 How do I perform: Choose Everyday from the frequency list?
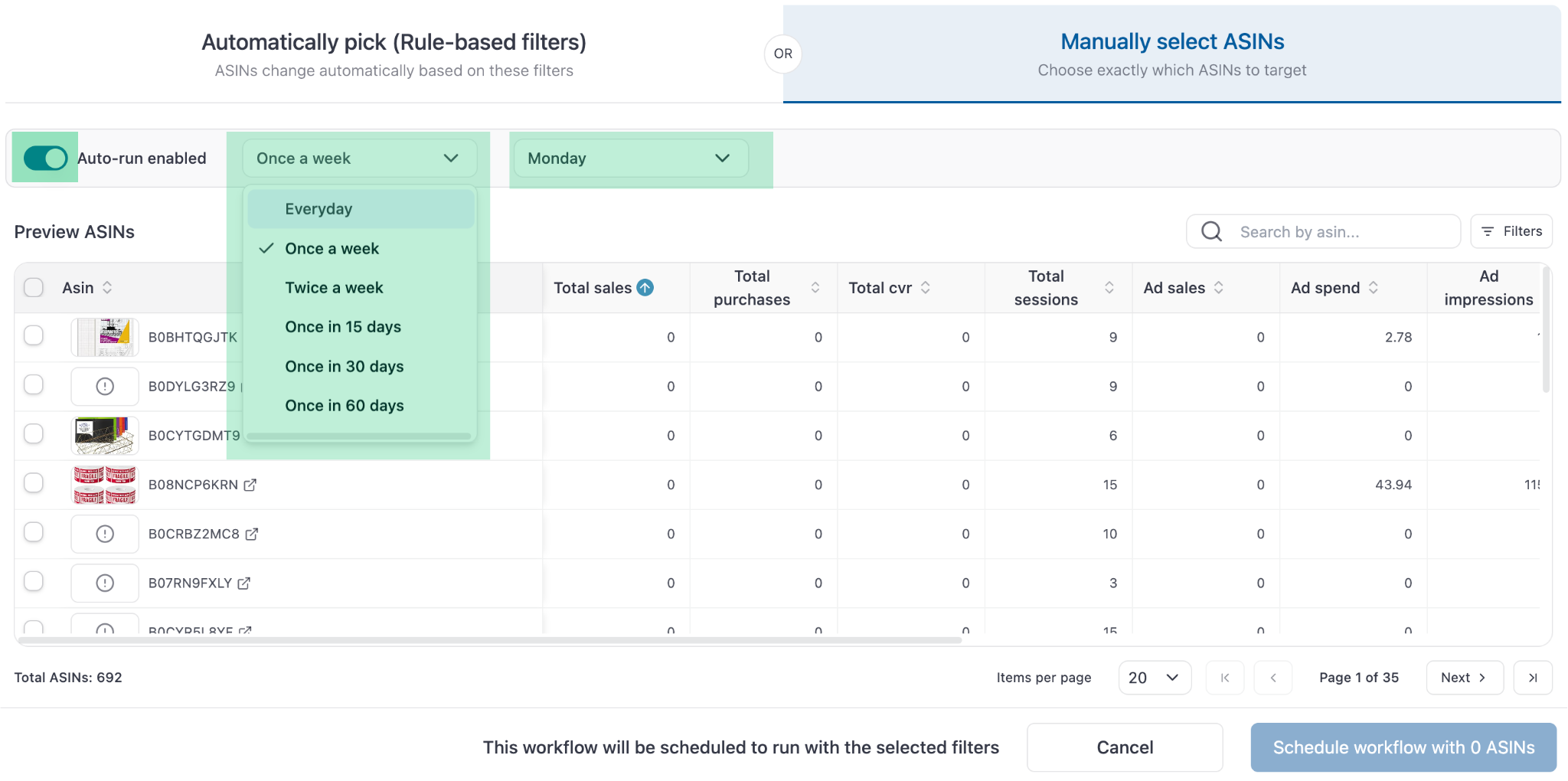(x=319, y=209)
